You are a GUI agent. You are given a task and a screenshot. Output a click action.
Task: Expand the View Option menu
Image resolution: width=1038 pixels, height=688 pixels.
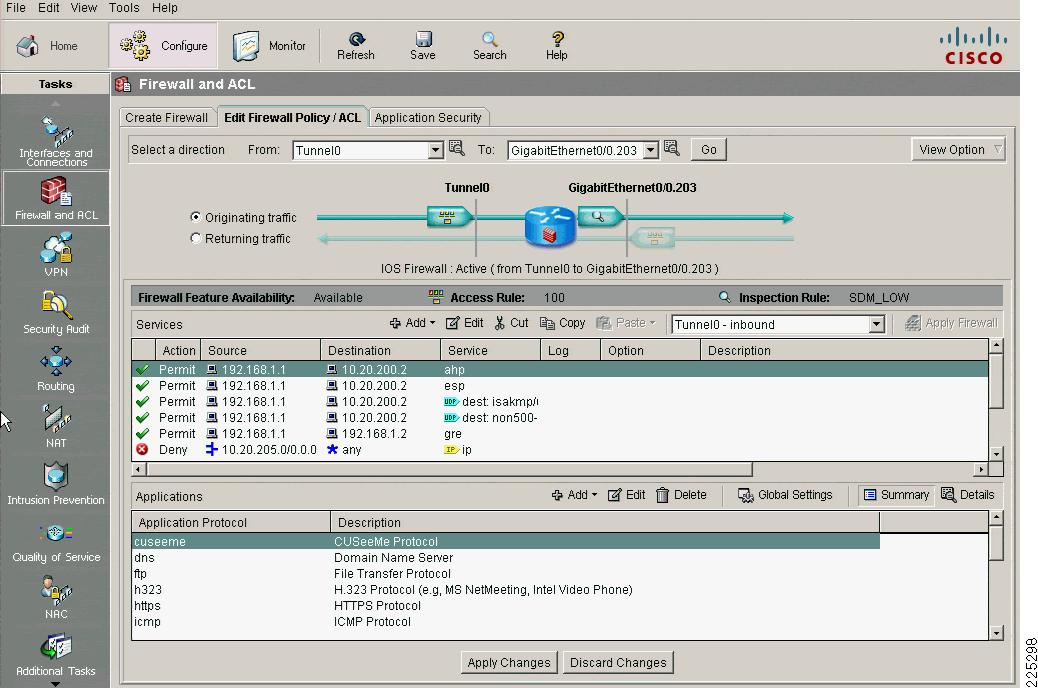point(959,150)
